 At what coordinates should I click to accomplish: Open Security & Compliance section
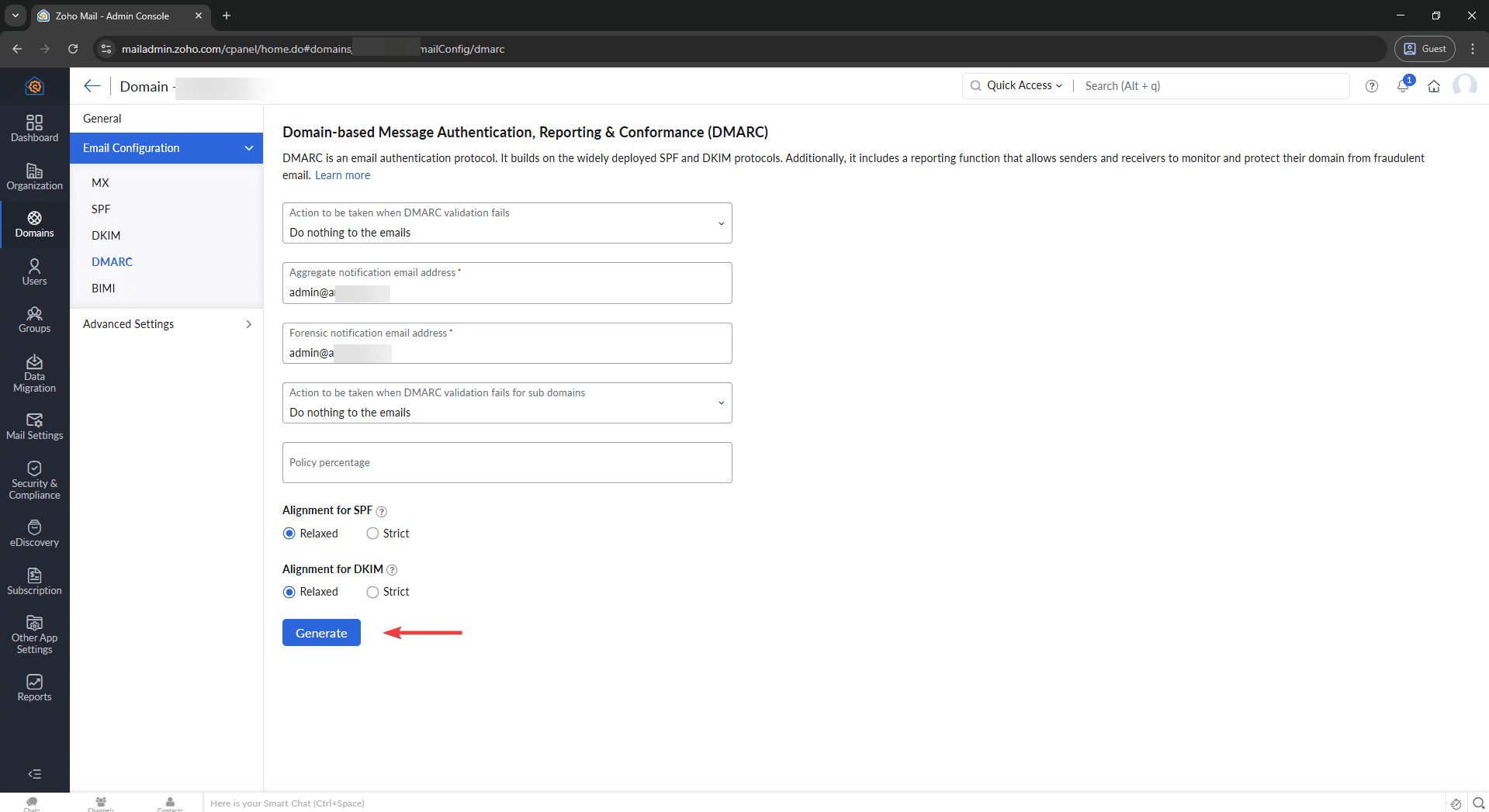[x=34, y=480]
